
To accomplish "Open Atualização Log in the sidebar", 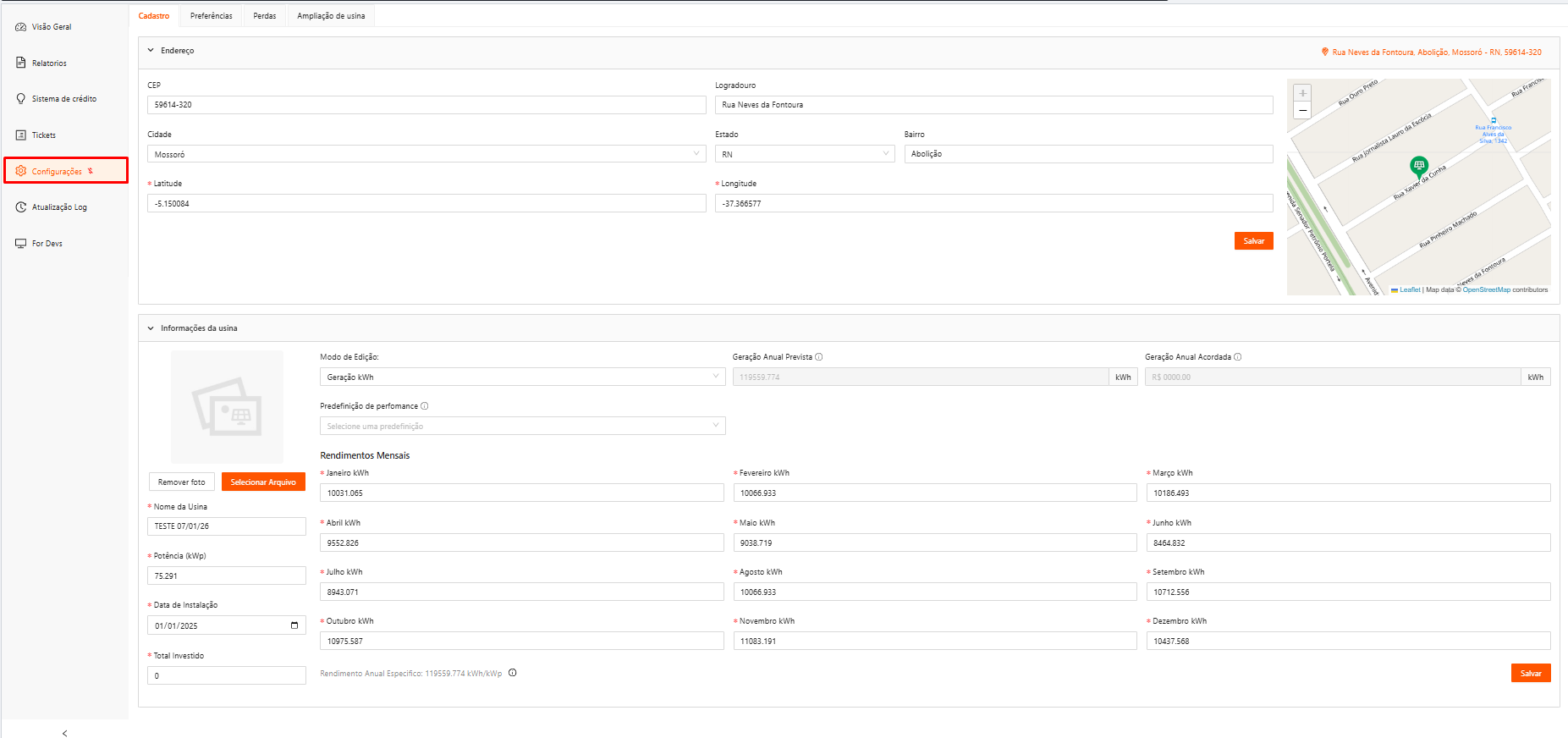I will point(59,207).
